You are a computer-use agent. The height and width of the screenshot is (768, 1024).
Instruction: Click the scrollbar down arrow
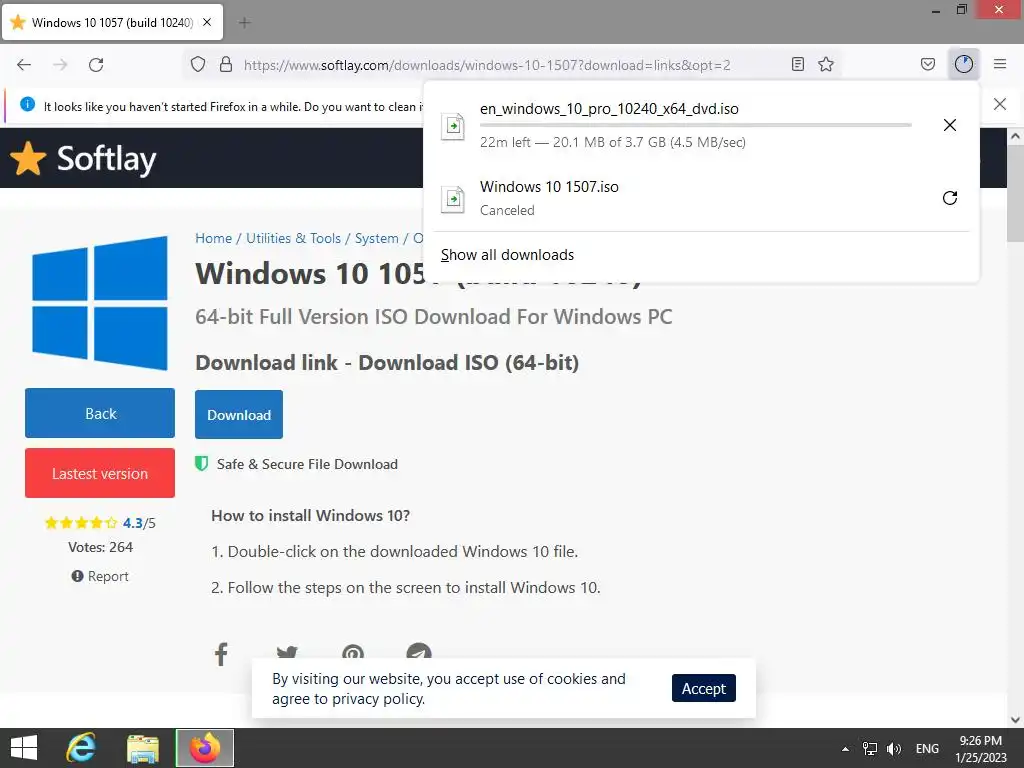pyautogui.click(x=1015, y=720)
